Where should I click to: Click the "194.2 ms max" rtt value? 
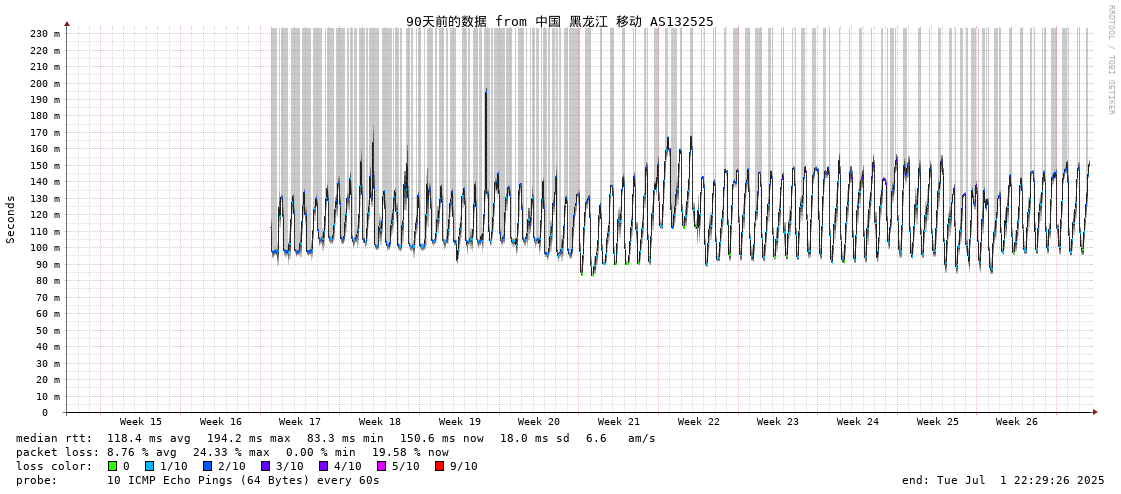point(249,438)
